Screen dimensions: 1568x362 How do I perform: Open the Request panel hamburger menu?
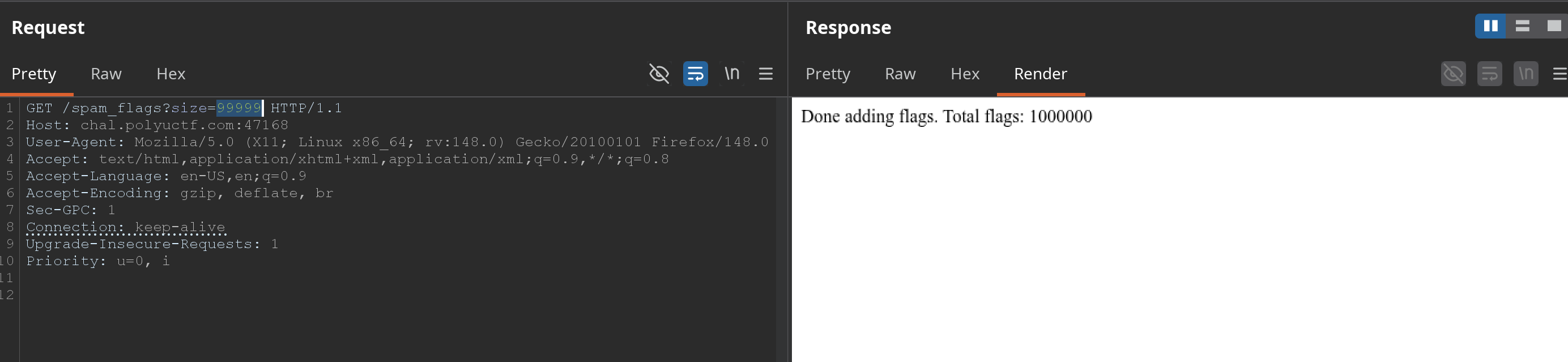pyautogui.click(x=766, y=74)
